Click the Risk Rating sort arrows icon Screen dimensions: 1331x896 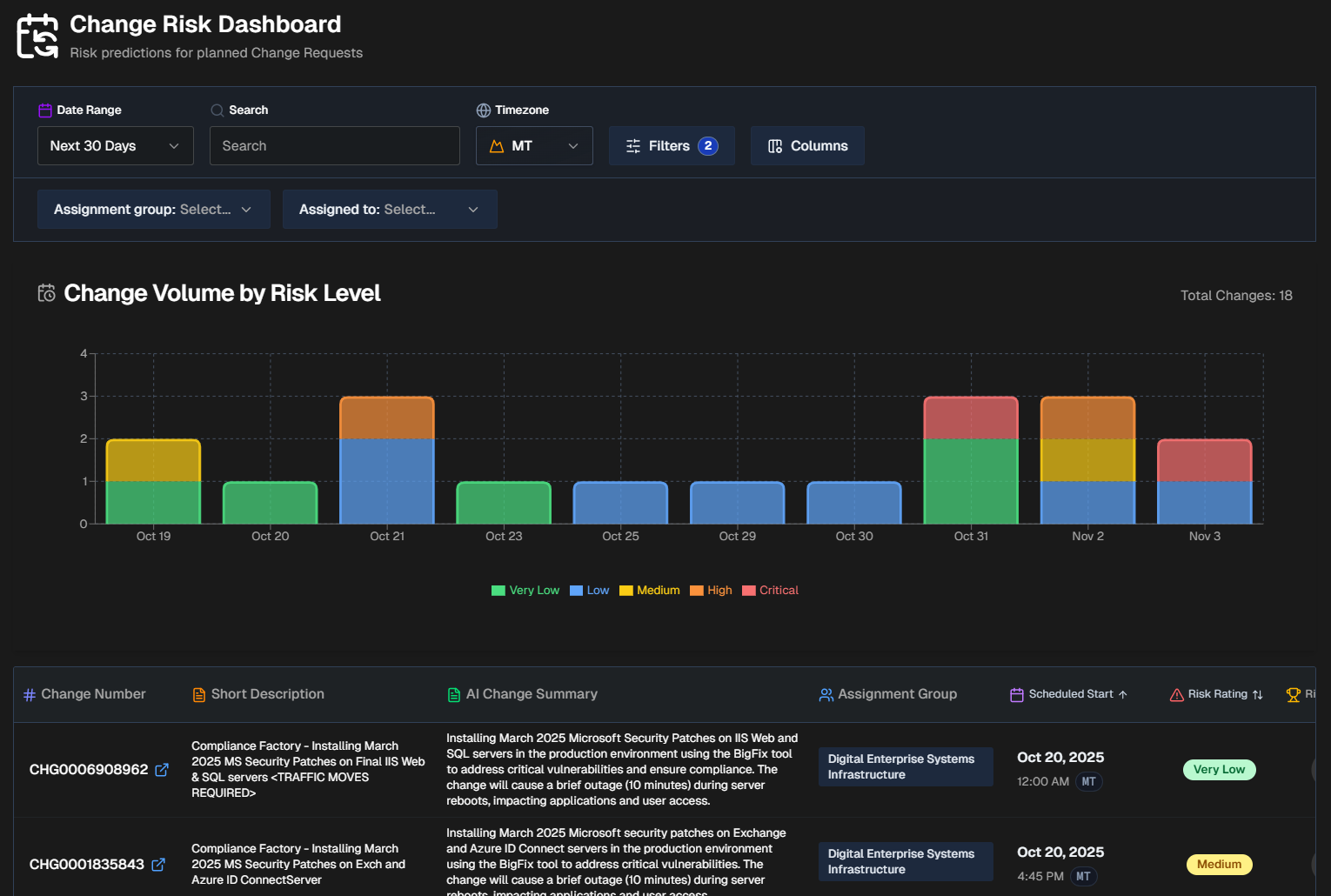point(1257,694)
